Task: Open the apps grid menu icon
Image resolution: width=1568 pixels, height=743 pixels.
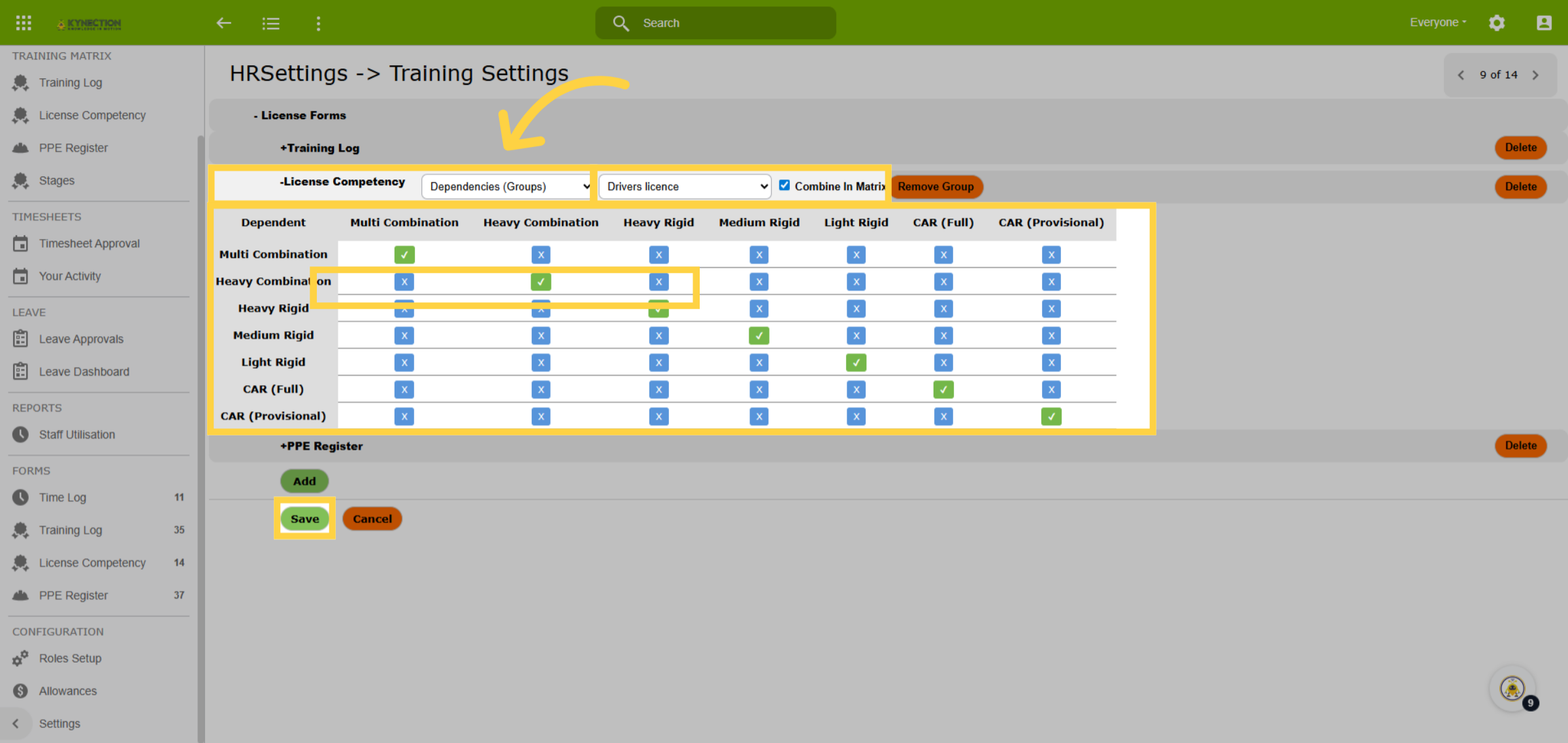Action: (x=24, y=23)
